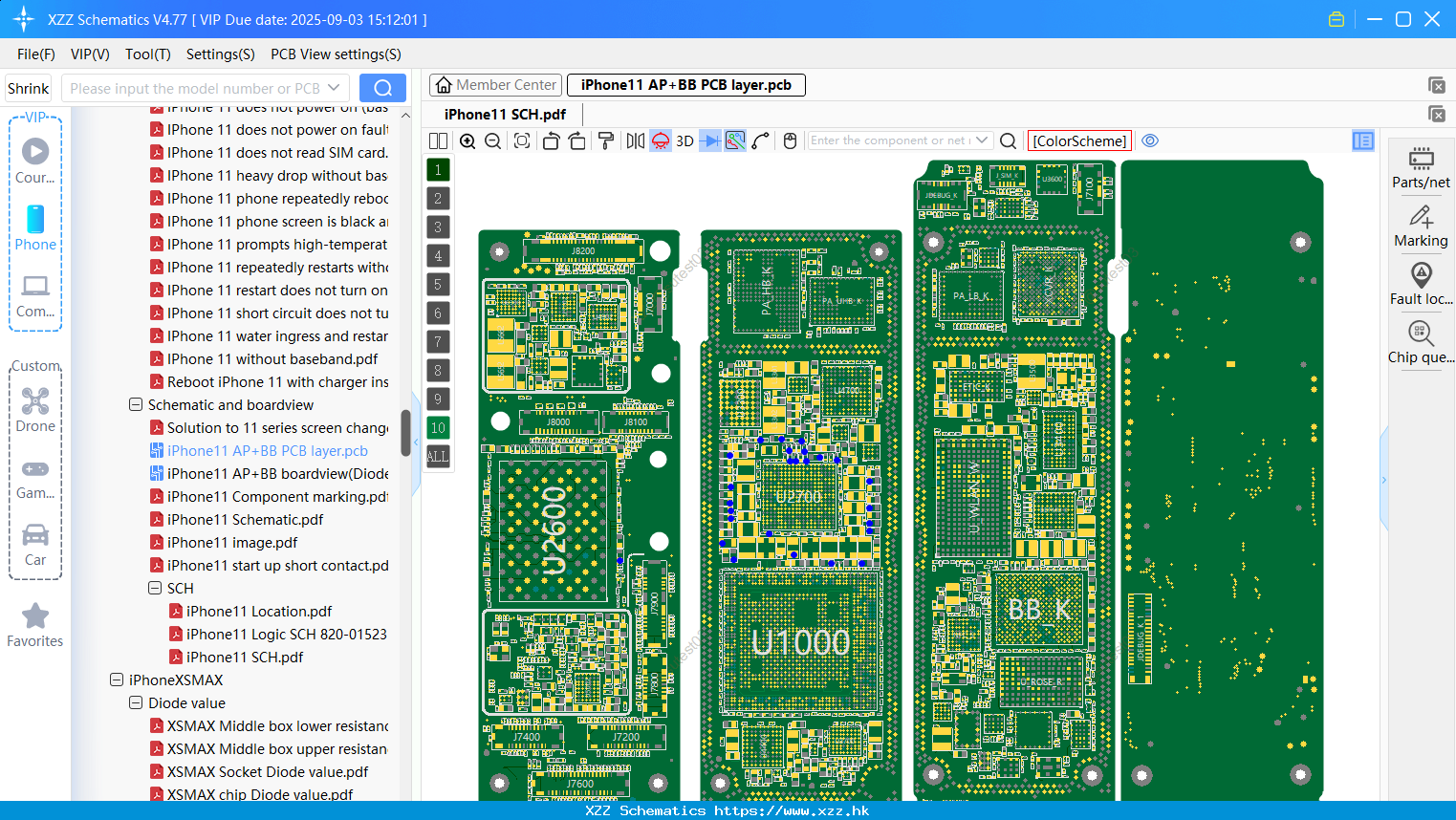The width and height of the screenshot is (1456, 820).
Task: Show ALL PCB layers
Action: (438, 457)
